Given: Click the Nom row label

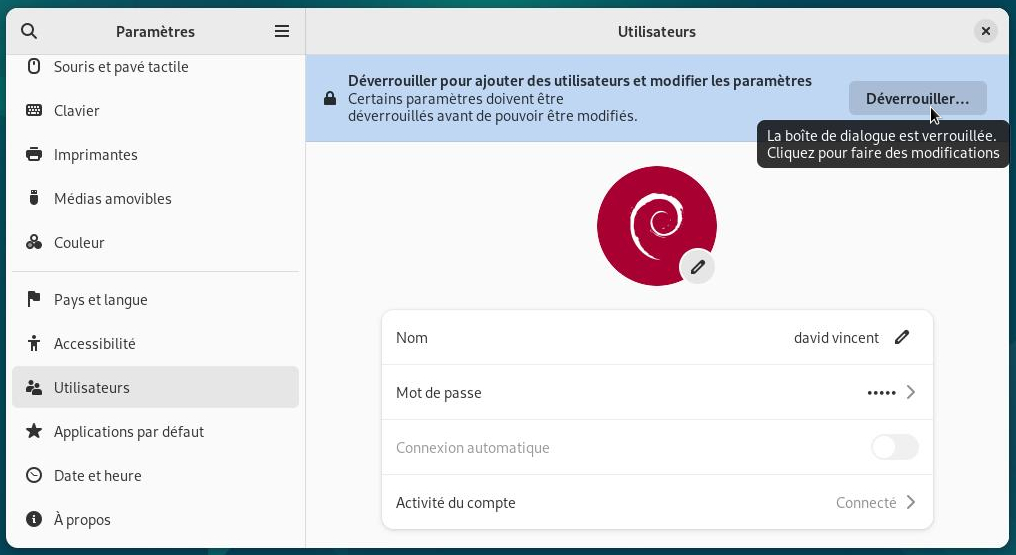Looking at the screenshot, I should click(x=411, y=337).
